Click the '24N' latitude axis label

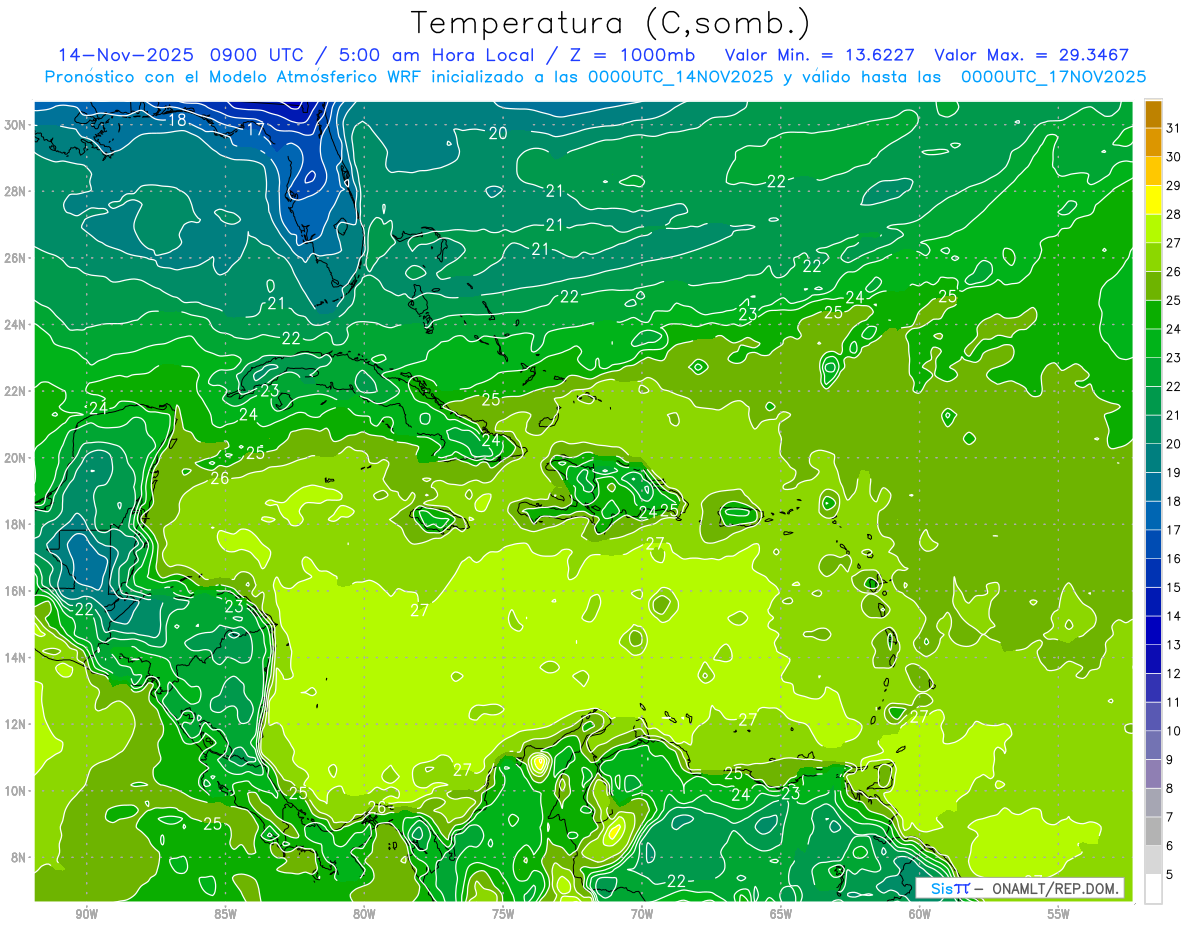(x=16, y=324)
